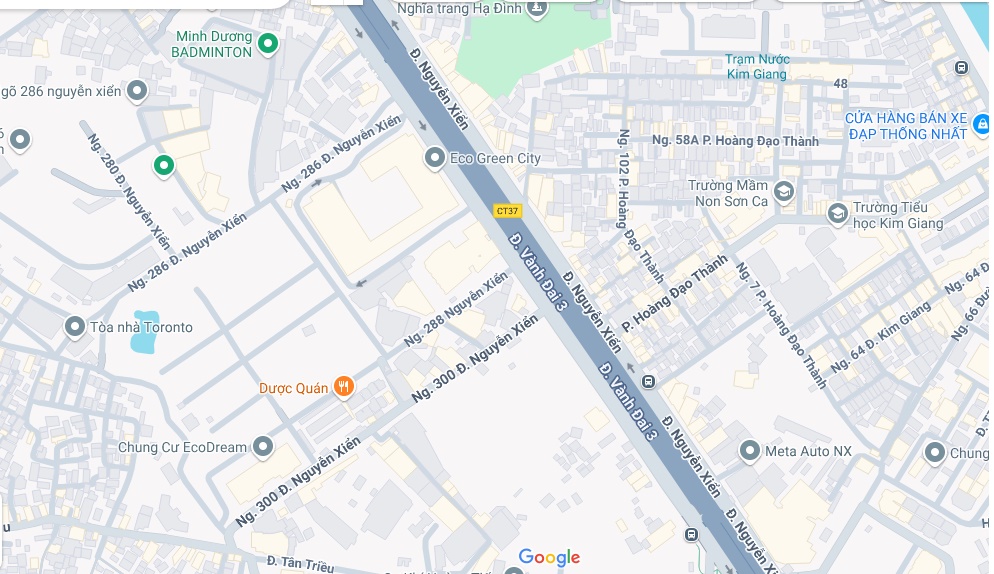Open Cửa hàng bán xe đạp Thống Nhất pin

coord(981,124)
